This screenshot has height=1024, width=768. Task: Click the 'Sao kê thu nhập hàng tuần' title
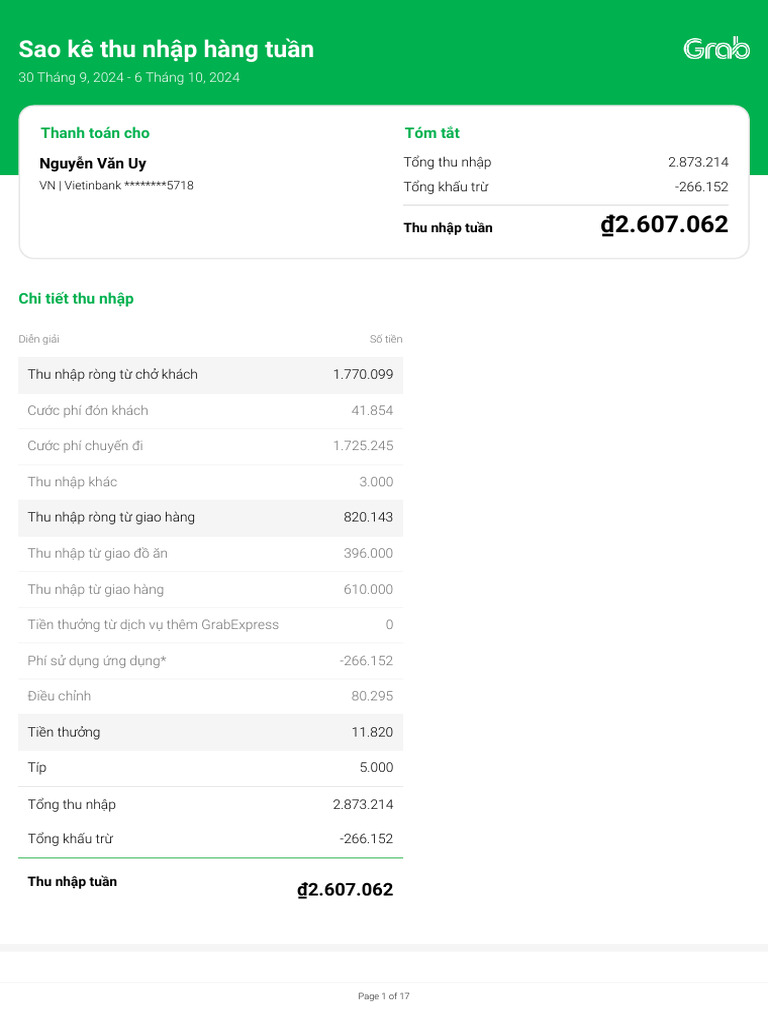(x=166, y=49)
